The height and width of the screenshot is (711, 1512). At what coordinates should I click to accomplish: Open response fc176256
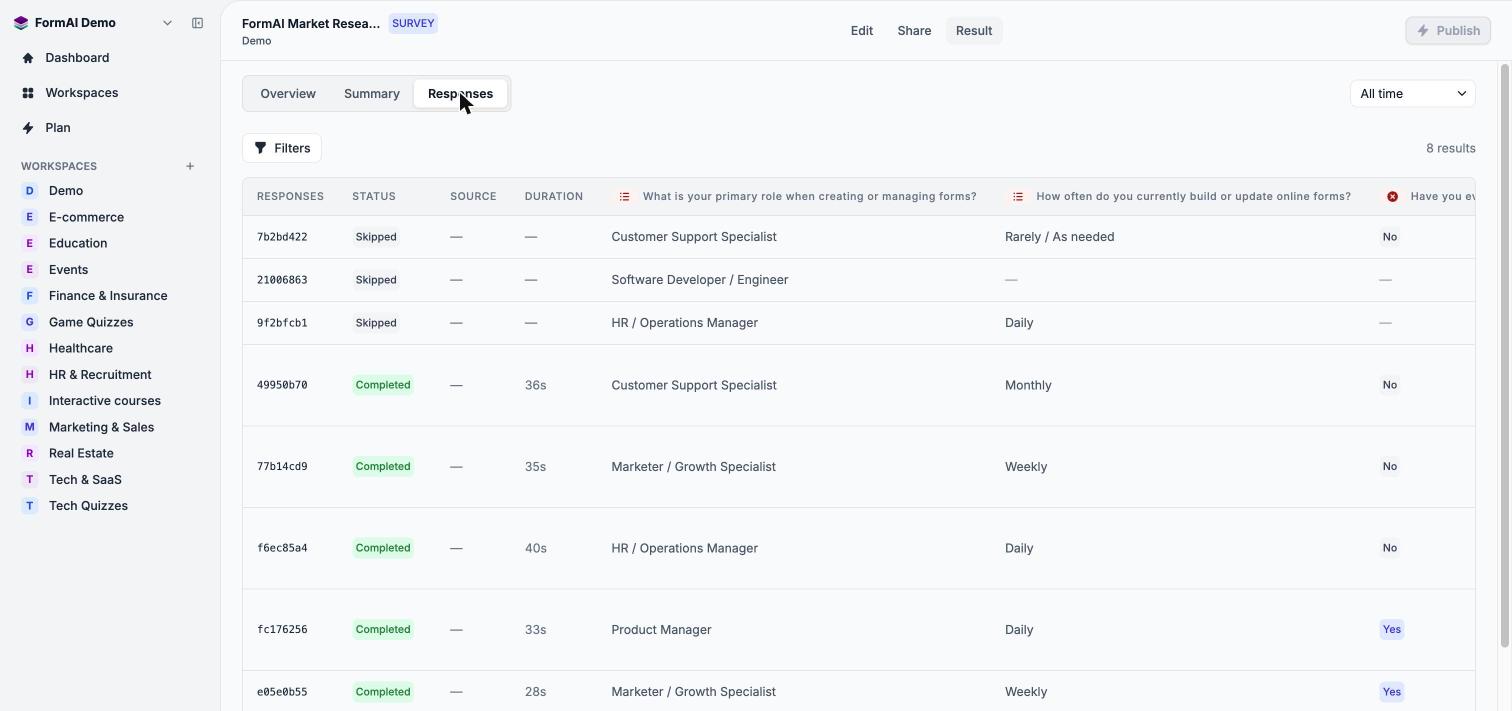click(x=282, y=630)
